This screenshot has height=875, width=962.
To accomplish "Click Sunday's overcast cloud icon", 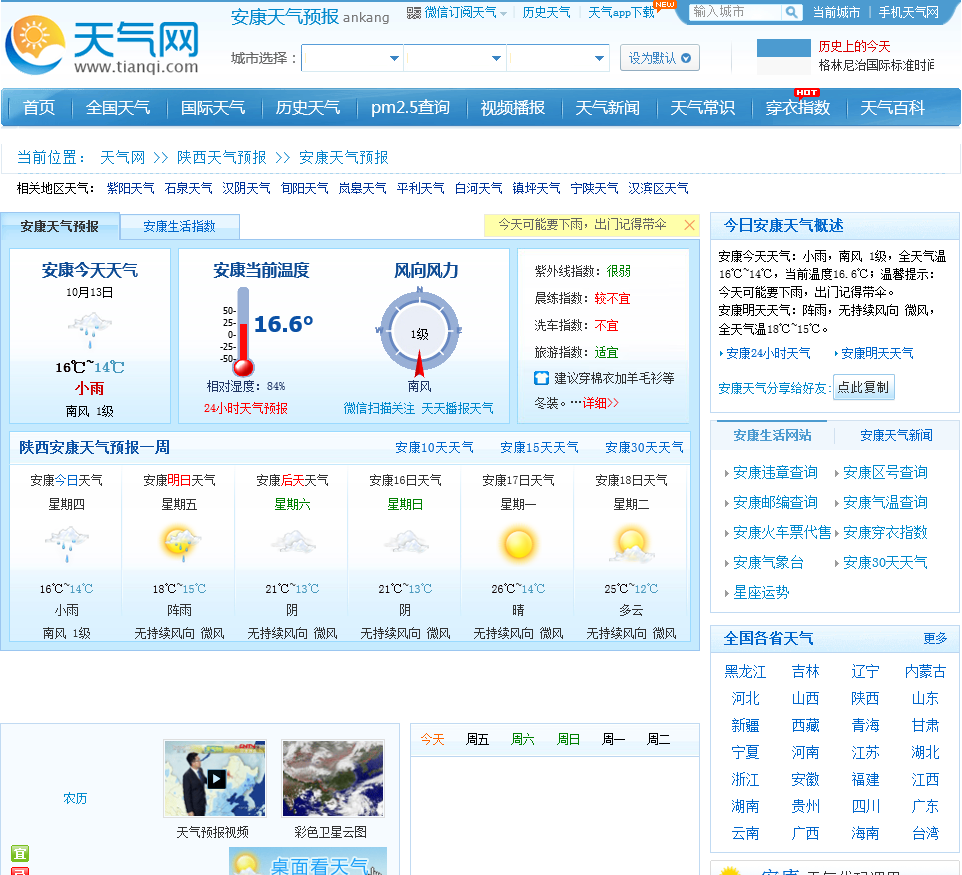I will (x=406, y=543).
